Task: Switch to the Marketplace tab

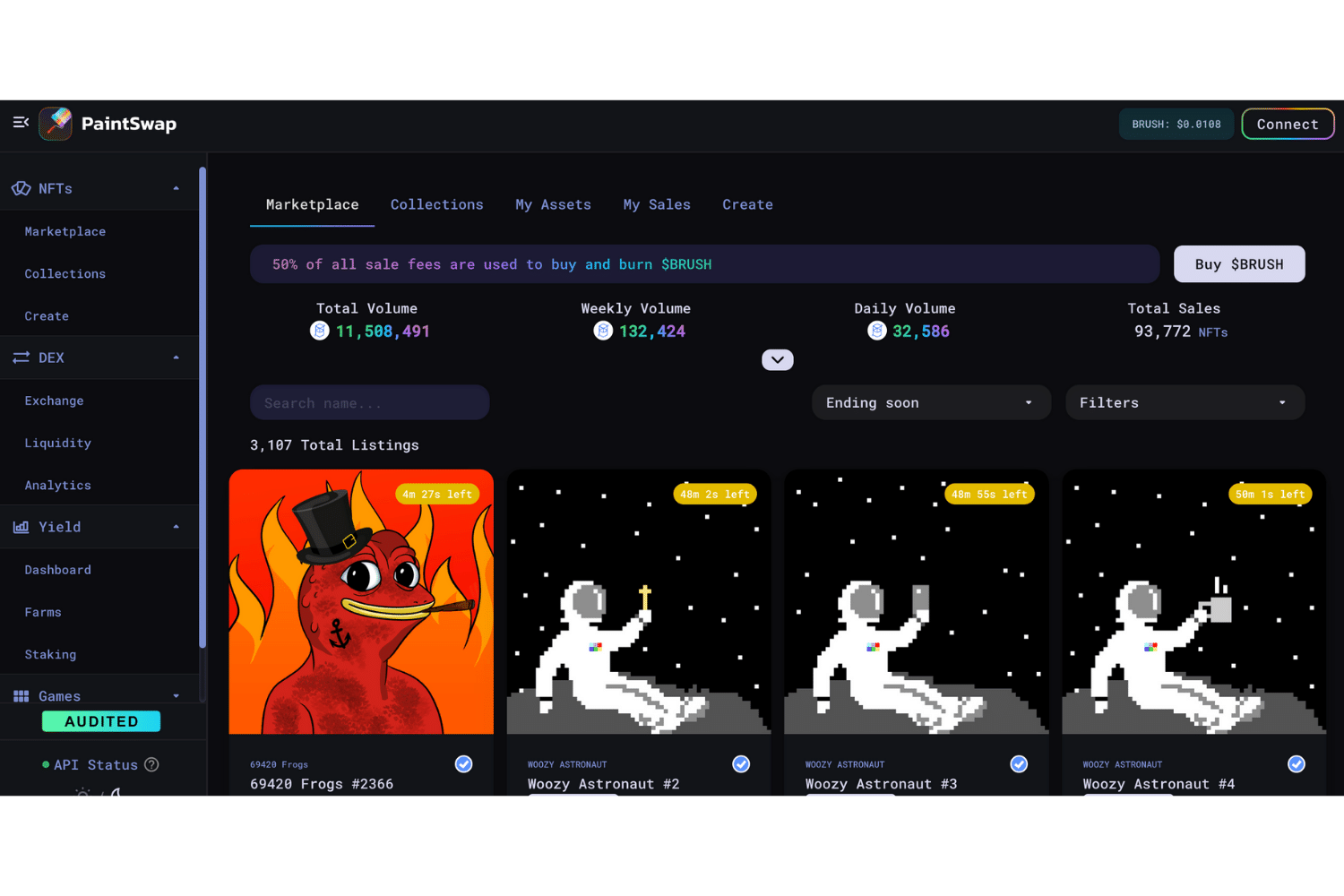Action: 312,204
